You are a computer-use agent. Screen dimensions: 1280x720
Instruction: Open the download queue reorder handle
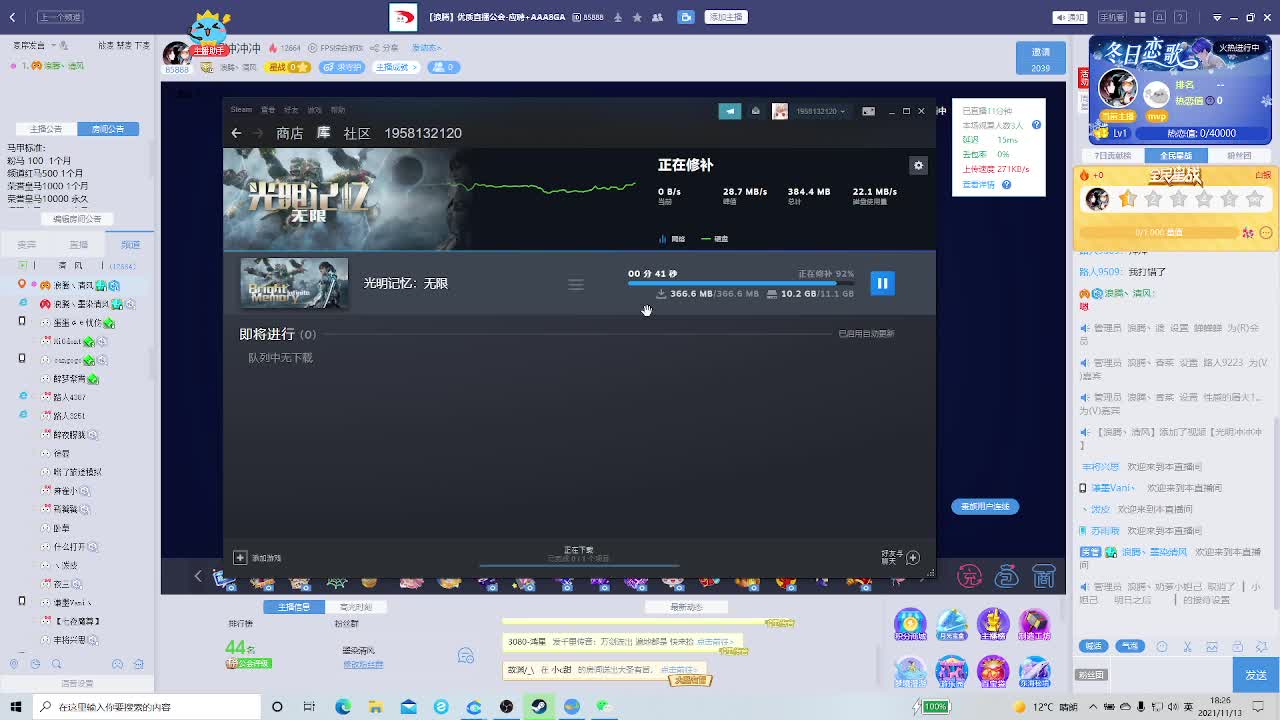[576, 284]
